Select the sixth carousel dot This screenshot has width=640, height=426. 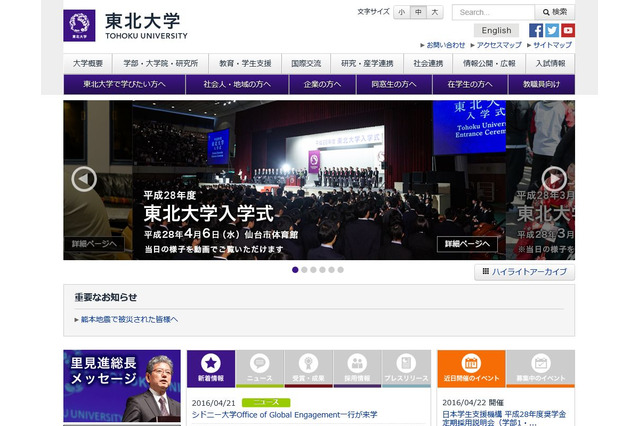[x=340, y=270]
